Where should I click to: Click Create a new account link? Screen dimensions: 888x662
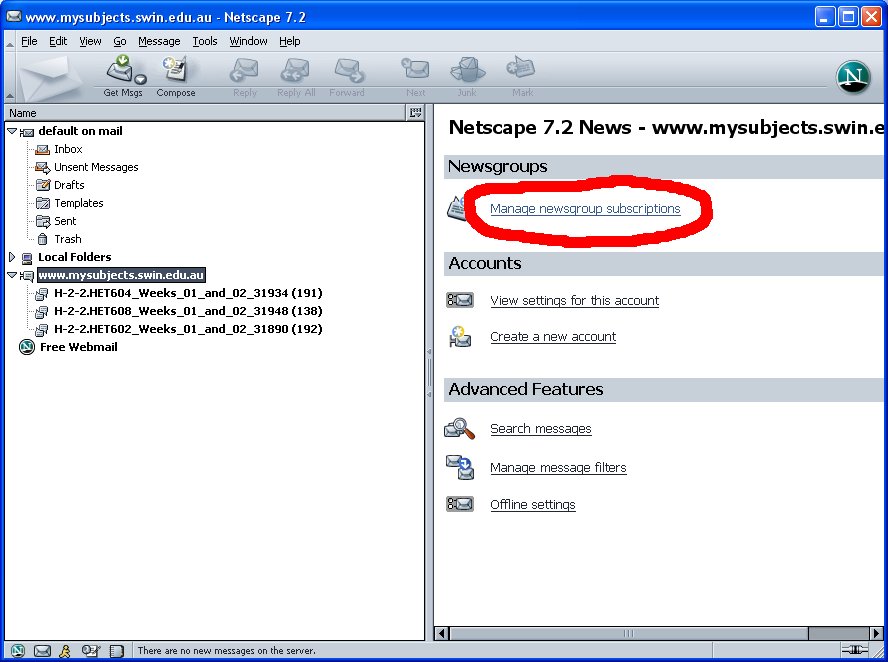[x=553, y=337]
